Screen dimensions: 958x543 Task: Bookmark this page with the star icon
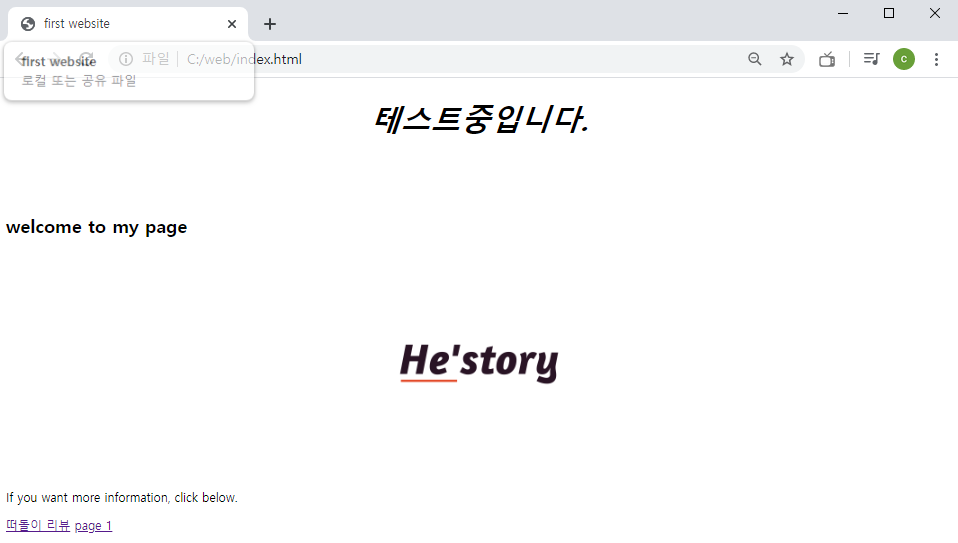pyautogui.click(x=787, y=59)
